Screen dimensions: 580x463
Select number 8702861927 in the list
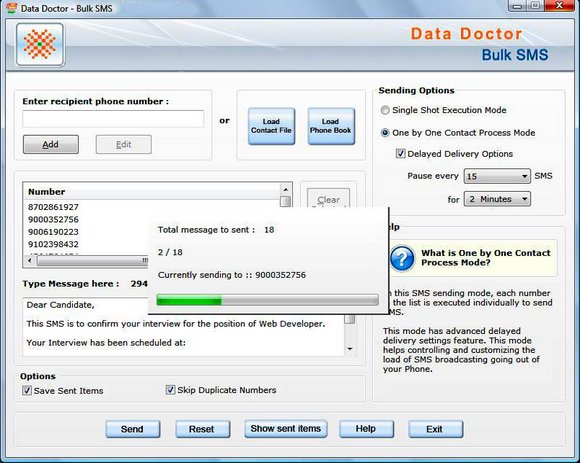pos(53,207)
